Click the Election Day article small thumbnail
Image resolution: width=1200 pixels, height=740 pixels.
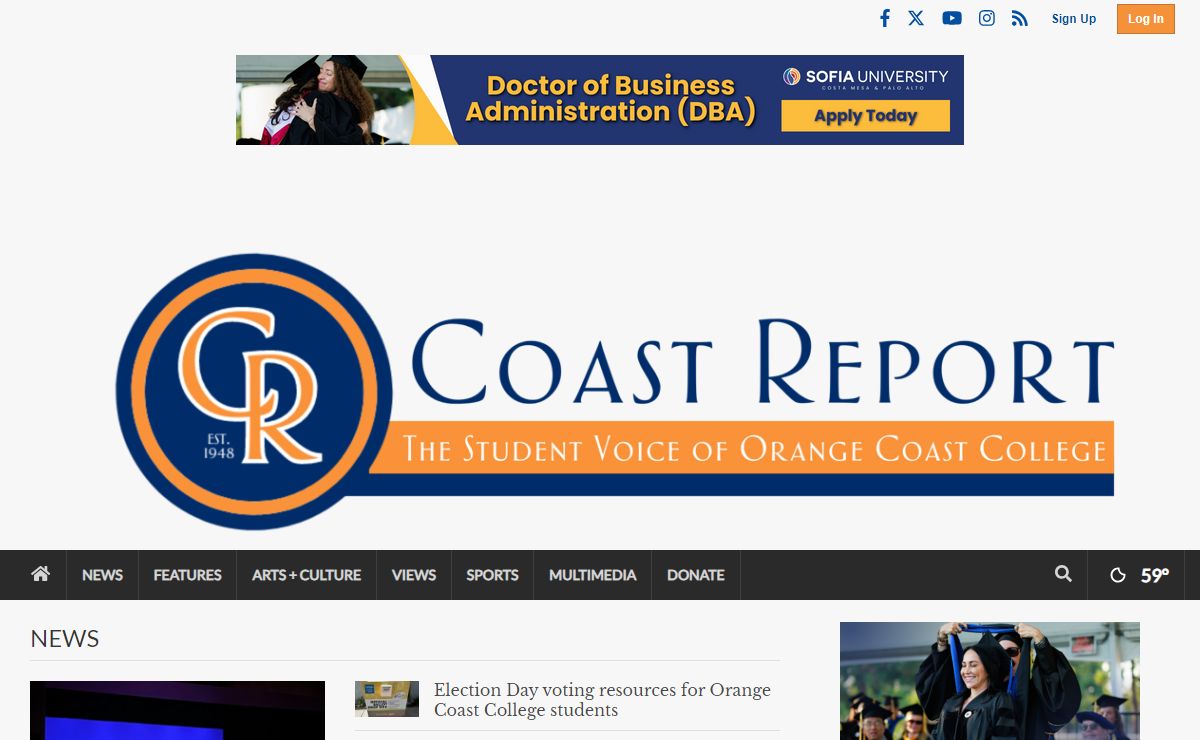[x=387, y=699]
